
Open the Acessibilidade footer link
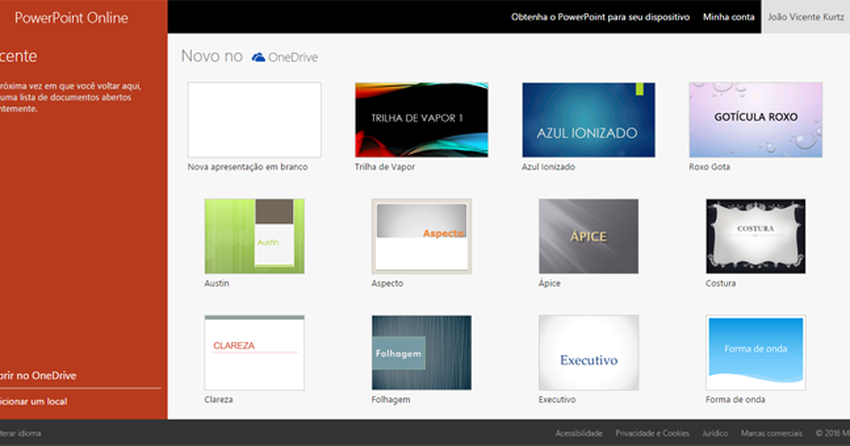(578, 433)
